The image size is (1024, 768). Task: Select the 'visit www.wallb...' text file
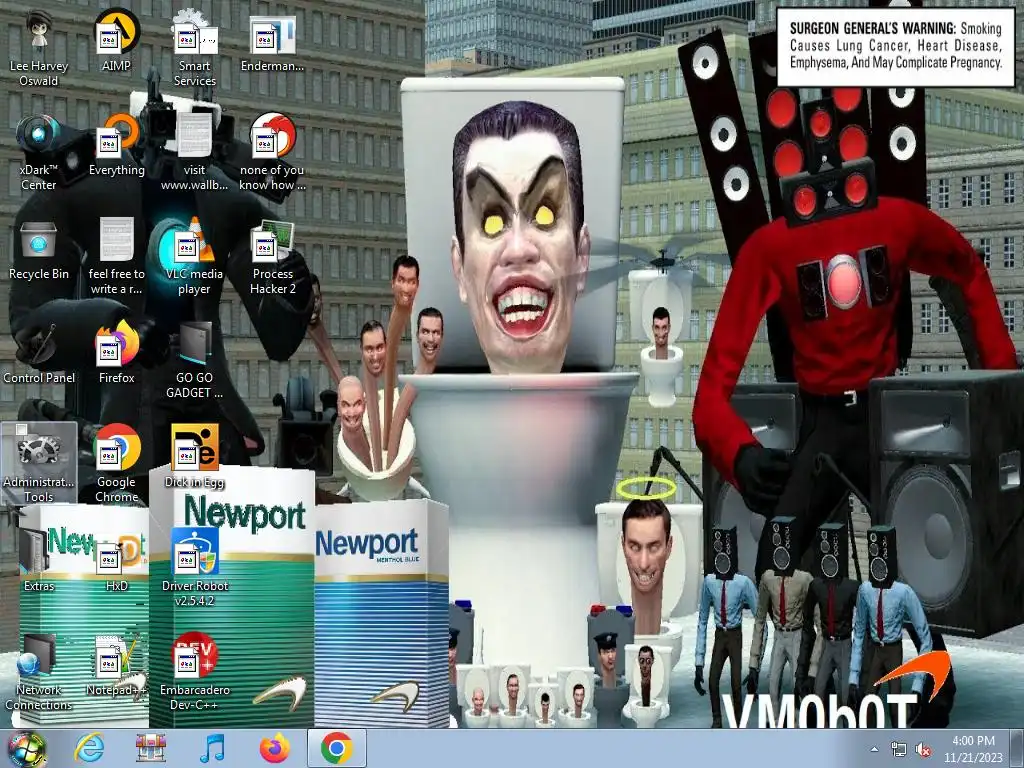(195, 153)
